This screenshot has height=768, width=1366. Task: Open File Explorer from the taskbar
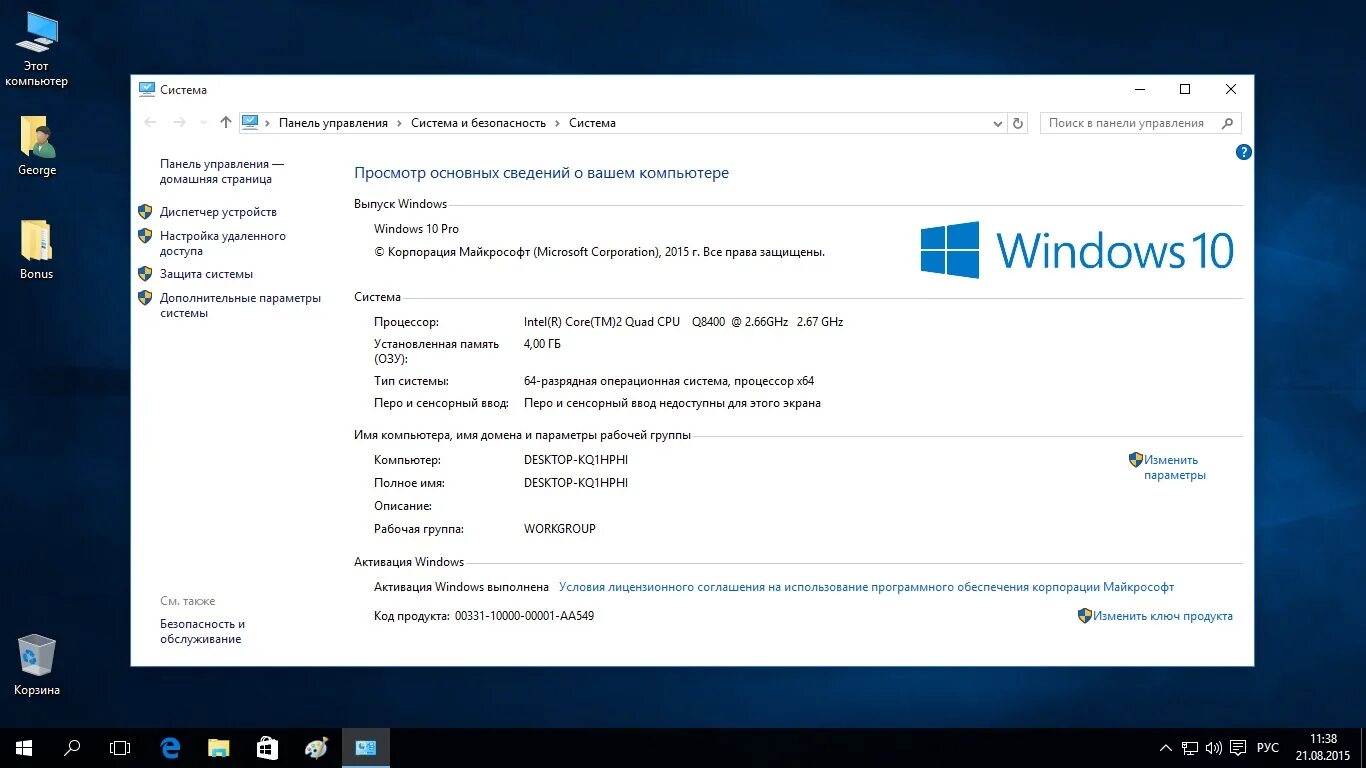(x=219, y=747)
